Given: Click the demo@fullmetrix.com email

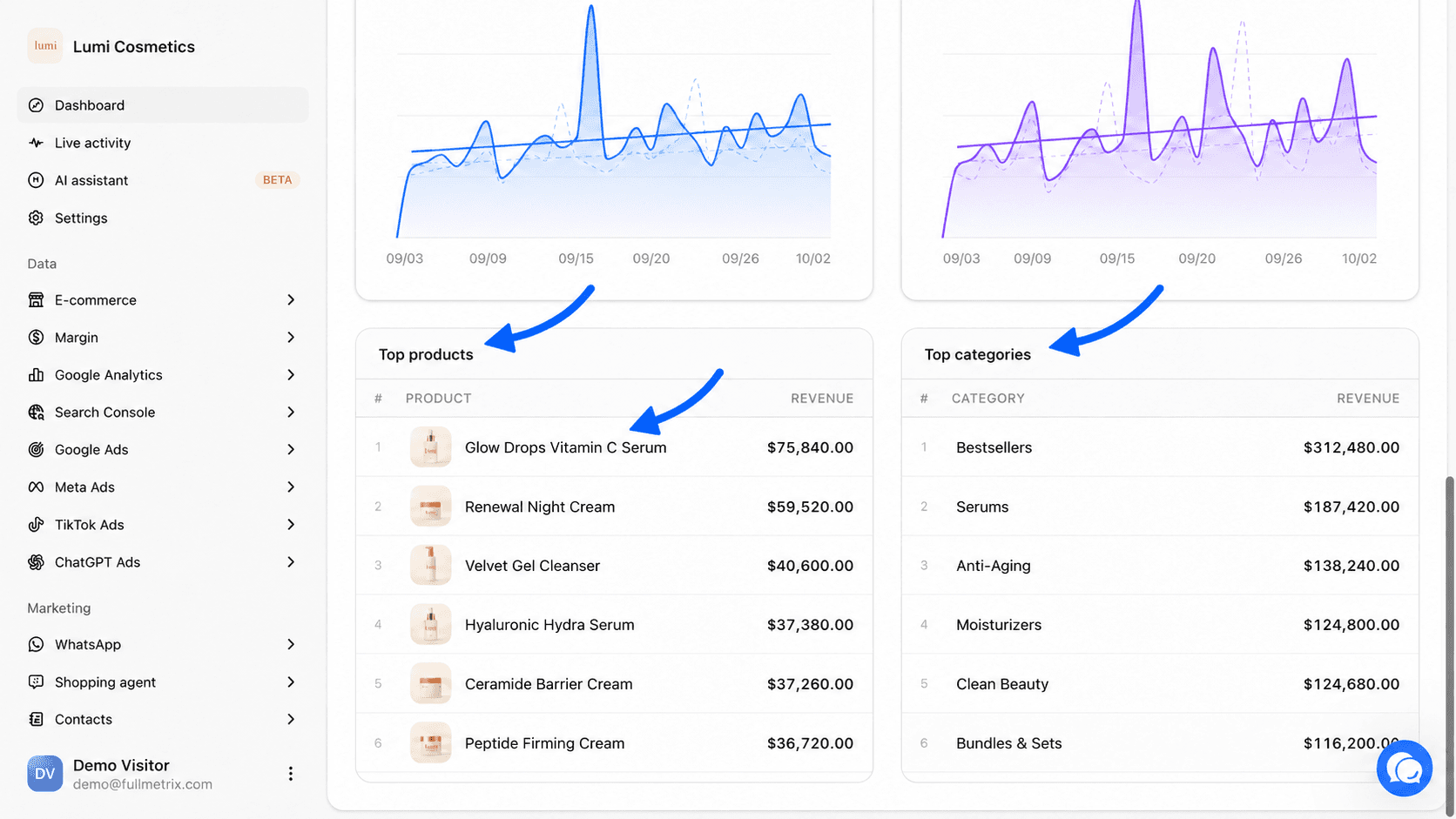Looking at the screenshot, I should 143,784.
